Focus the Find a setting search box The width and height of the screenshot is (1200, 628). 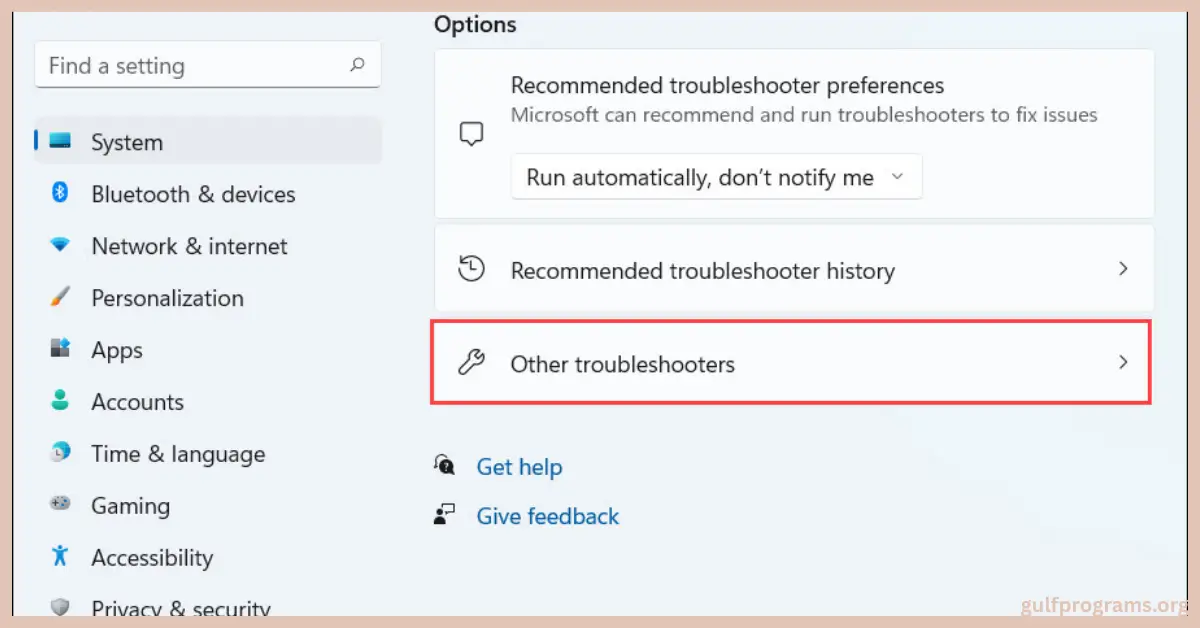(195, 66)
